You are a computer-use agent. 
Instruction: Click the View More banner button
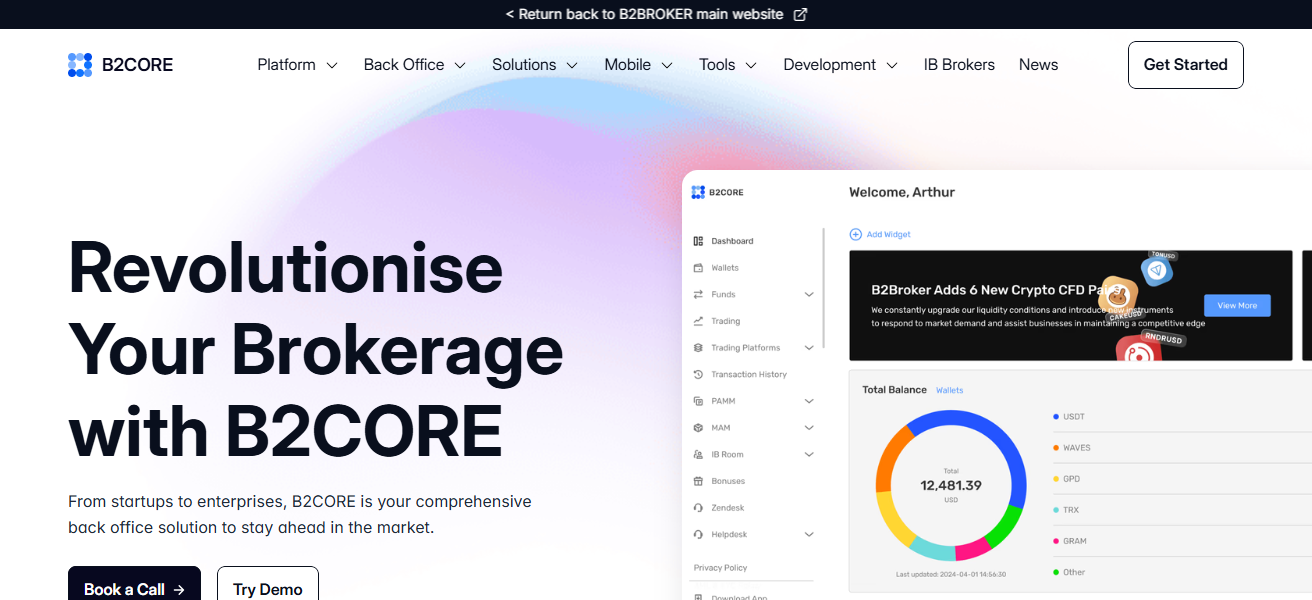[1237, 305]
